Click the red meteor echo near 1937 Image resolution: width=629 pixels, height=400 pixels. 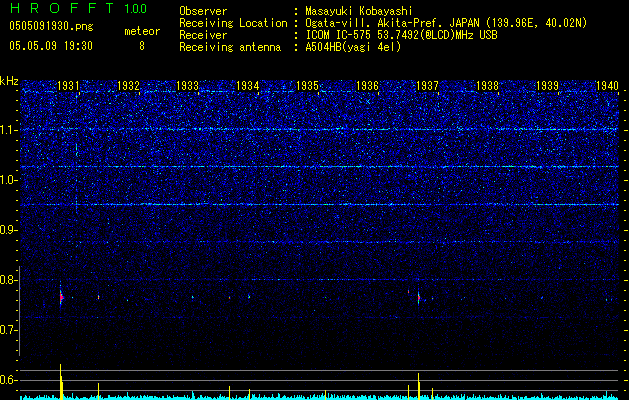pos(418,298)
